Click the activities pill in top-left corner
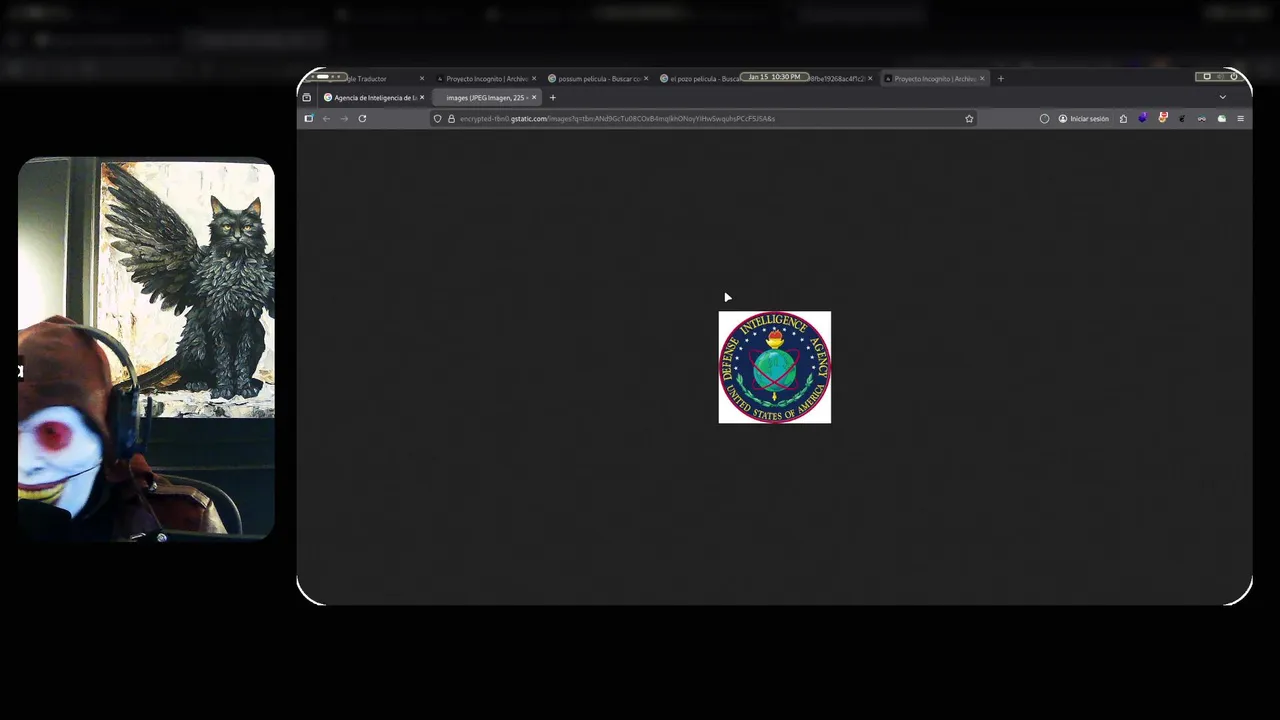 tap(323, 77)
